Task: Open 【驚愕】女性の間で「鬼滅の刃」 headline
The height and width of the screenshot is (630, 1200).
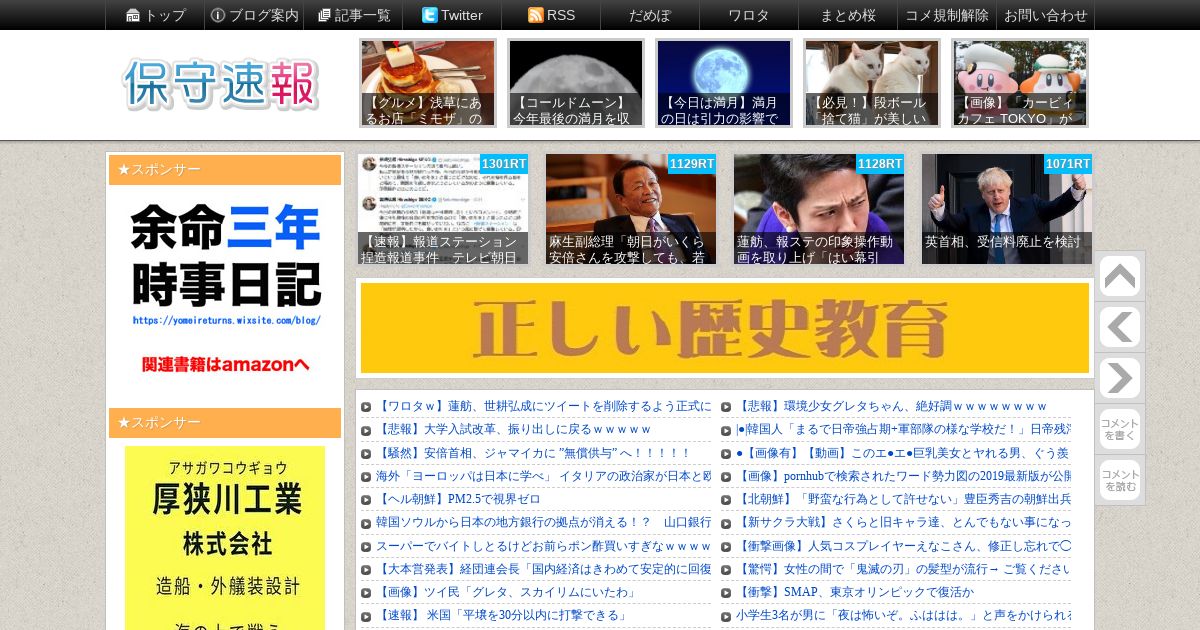Action: pyautogui.click(x=903, y=569)
